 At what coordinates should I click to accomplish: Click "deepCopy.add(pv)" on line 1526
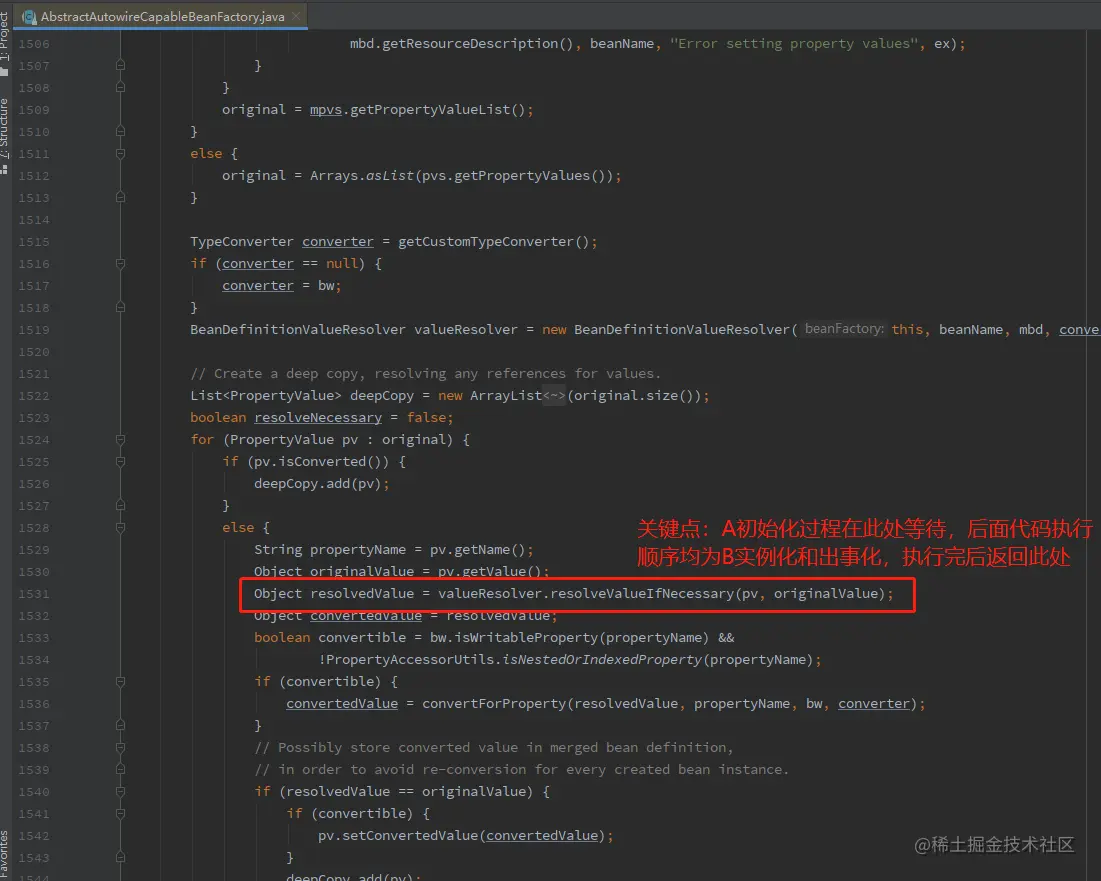(x=317, y=484)
